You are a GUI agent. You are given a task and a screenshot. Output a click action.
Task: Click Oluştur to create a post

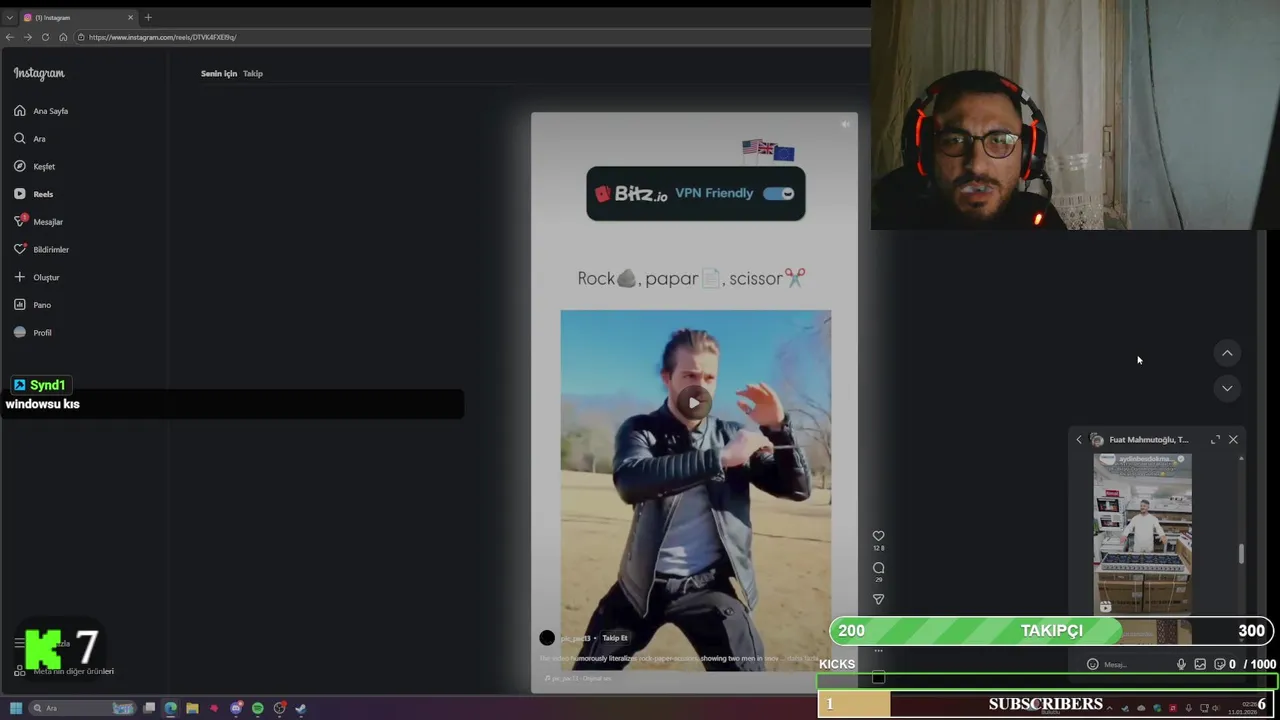point(37,277)
